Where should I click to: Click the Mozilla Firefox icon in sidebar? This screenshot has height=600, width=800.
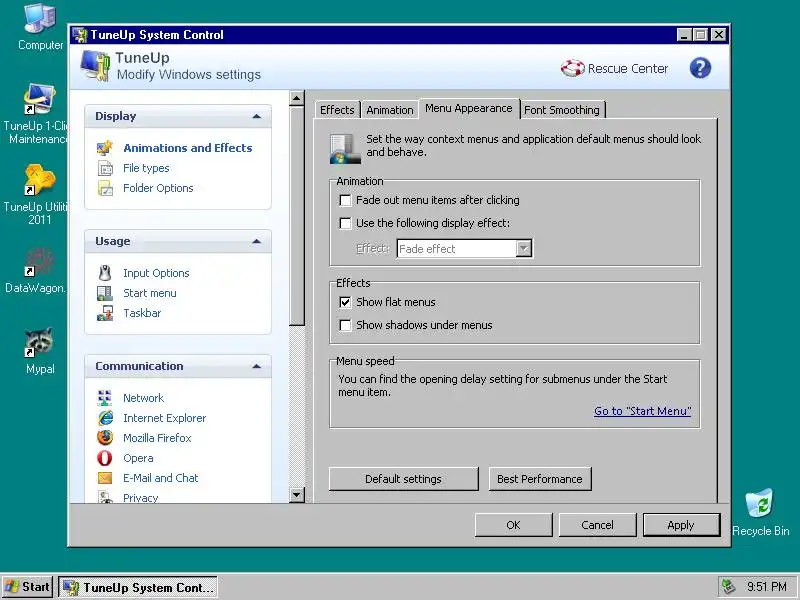tap(105, 438)
